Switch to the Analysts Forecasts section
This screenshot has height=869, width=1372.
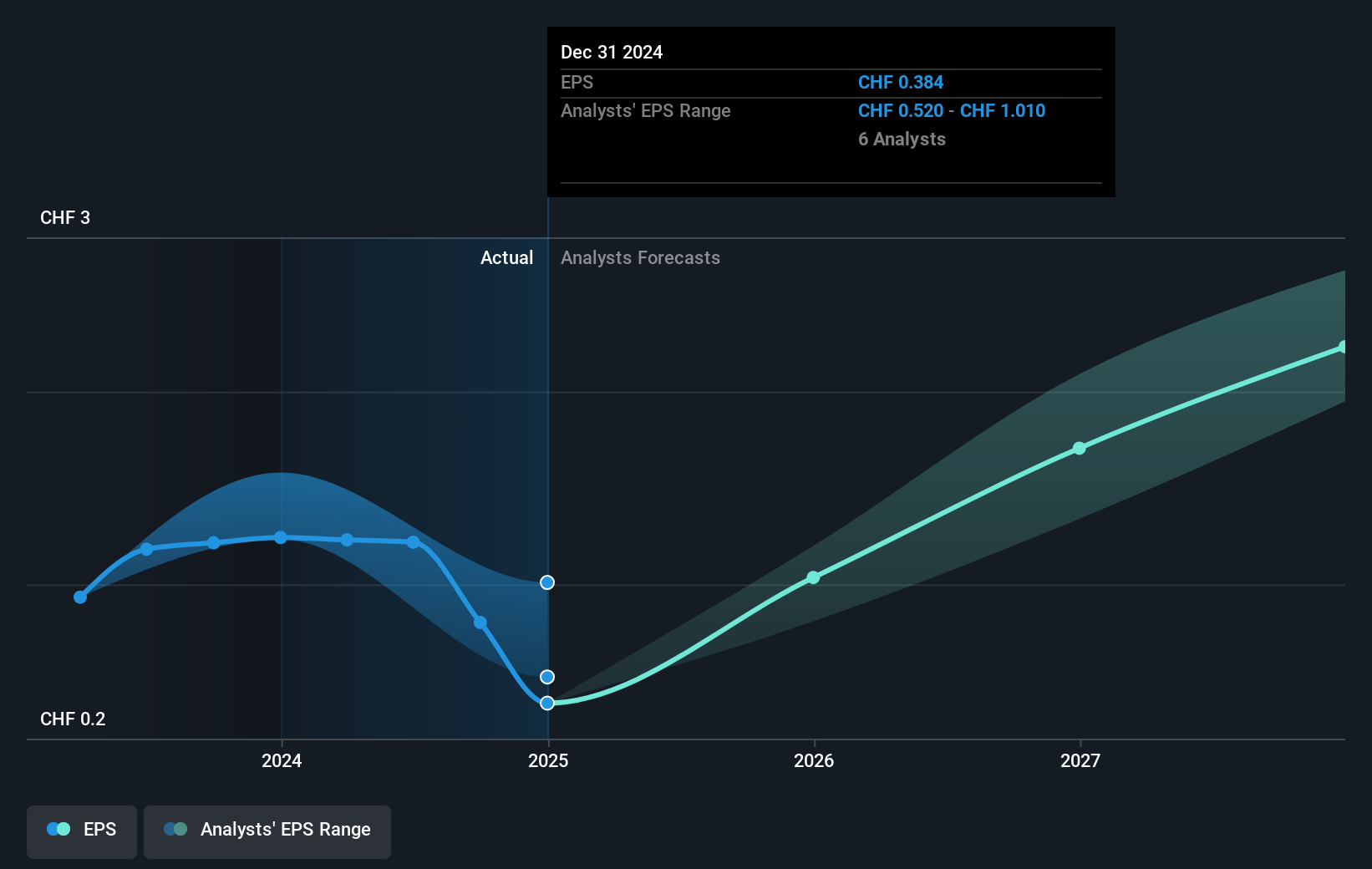pyautogui.click(x=640, y=257)
